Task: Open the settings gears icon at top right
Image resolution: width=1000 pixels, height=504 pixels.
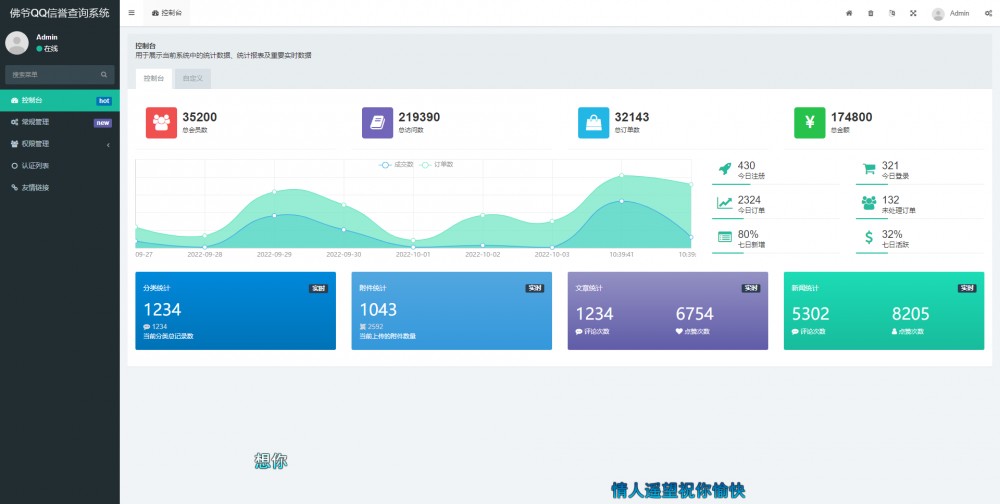Action: [988, 13]
